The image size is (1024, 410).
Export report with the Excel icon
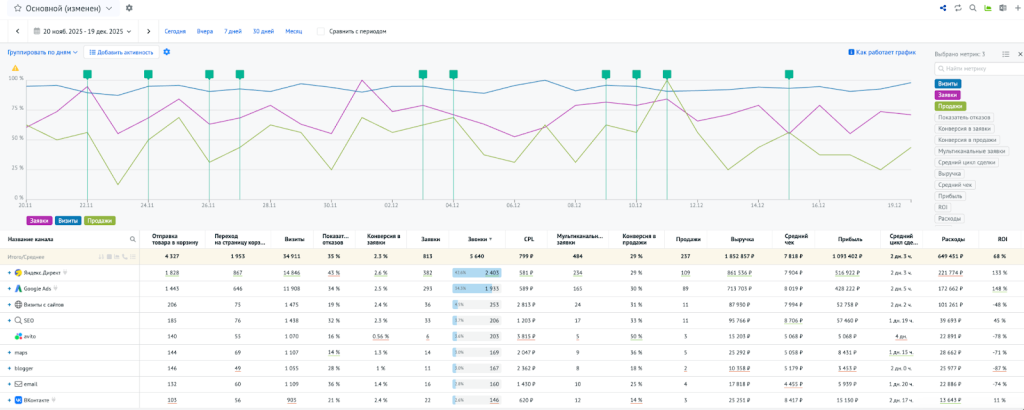point(1001,8)
